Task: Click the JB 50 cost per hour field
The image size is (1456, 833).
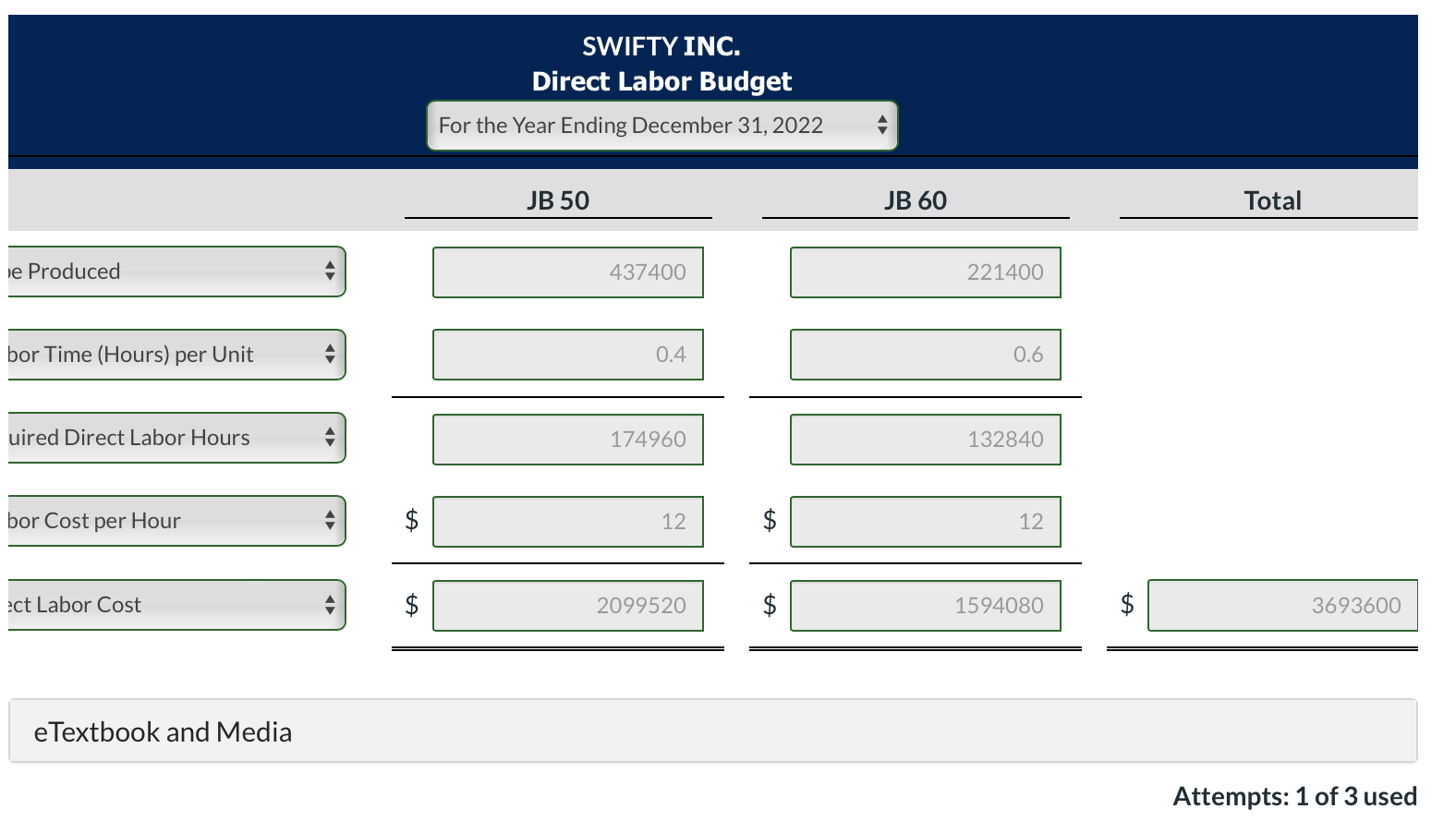Action: click(x=568, y=522)
